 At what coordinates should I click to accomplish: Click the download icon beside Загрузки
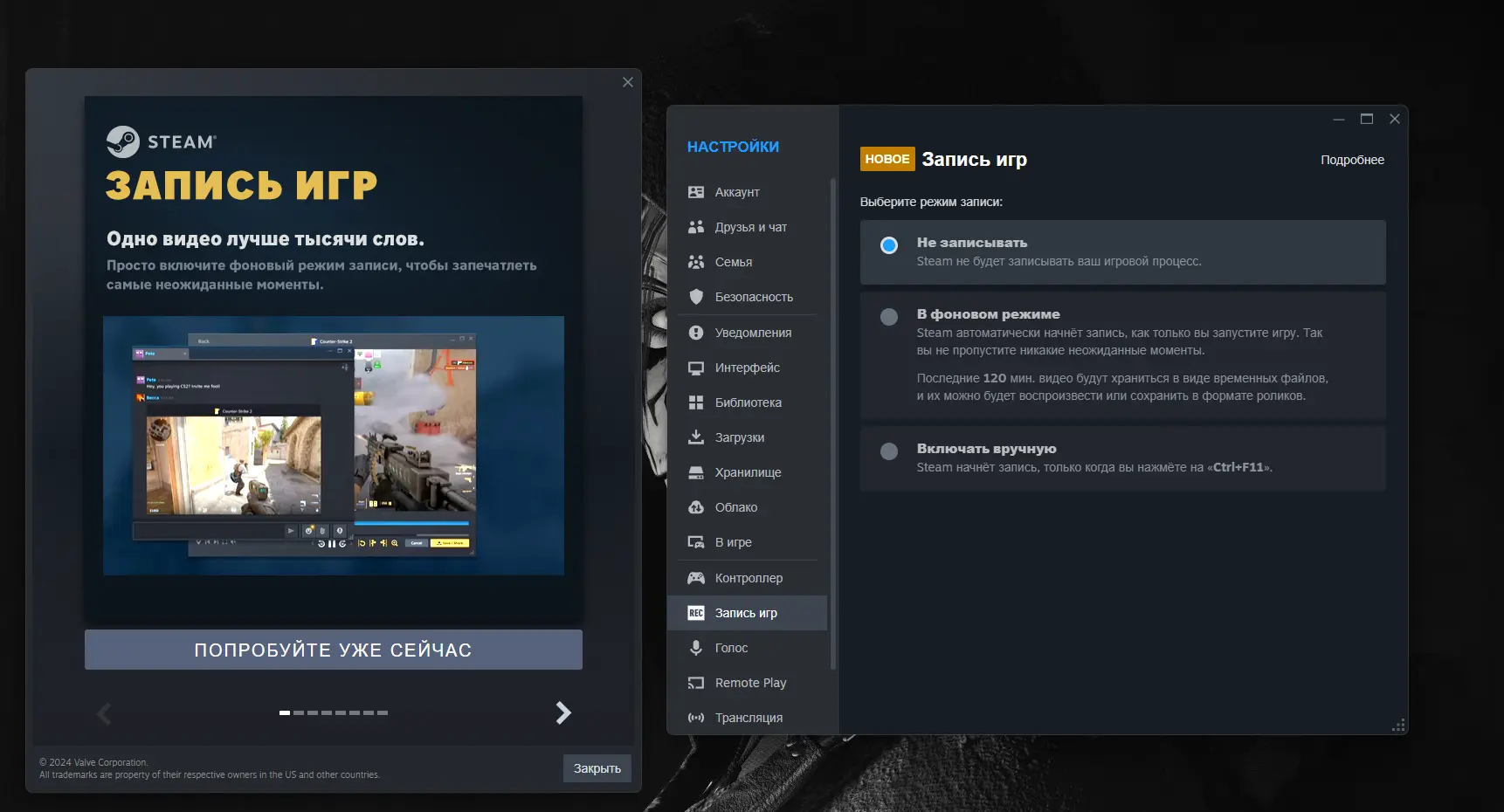tap(696, 437)
